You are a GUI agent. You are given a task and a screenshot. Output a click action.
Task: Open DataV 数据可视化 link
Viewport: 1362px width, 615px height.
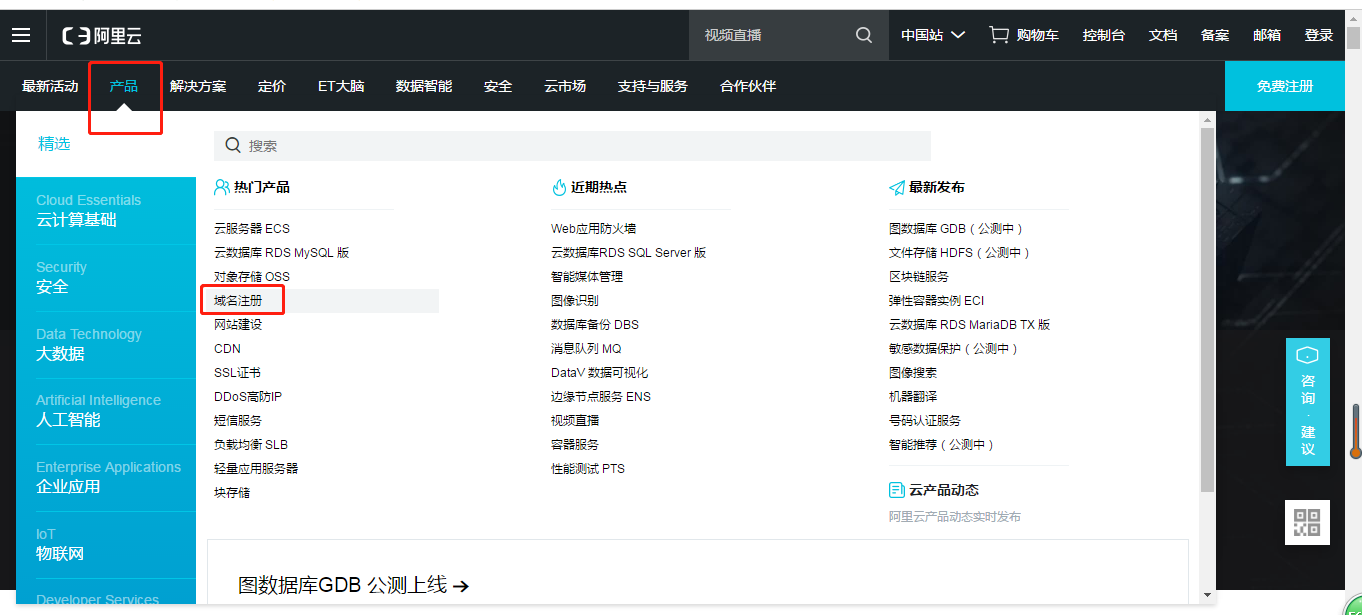coord(600,372)
